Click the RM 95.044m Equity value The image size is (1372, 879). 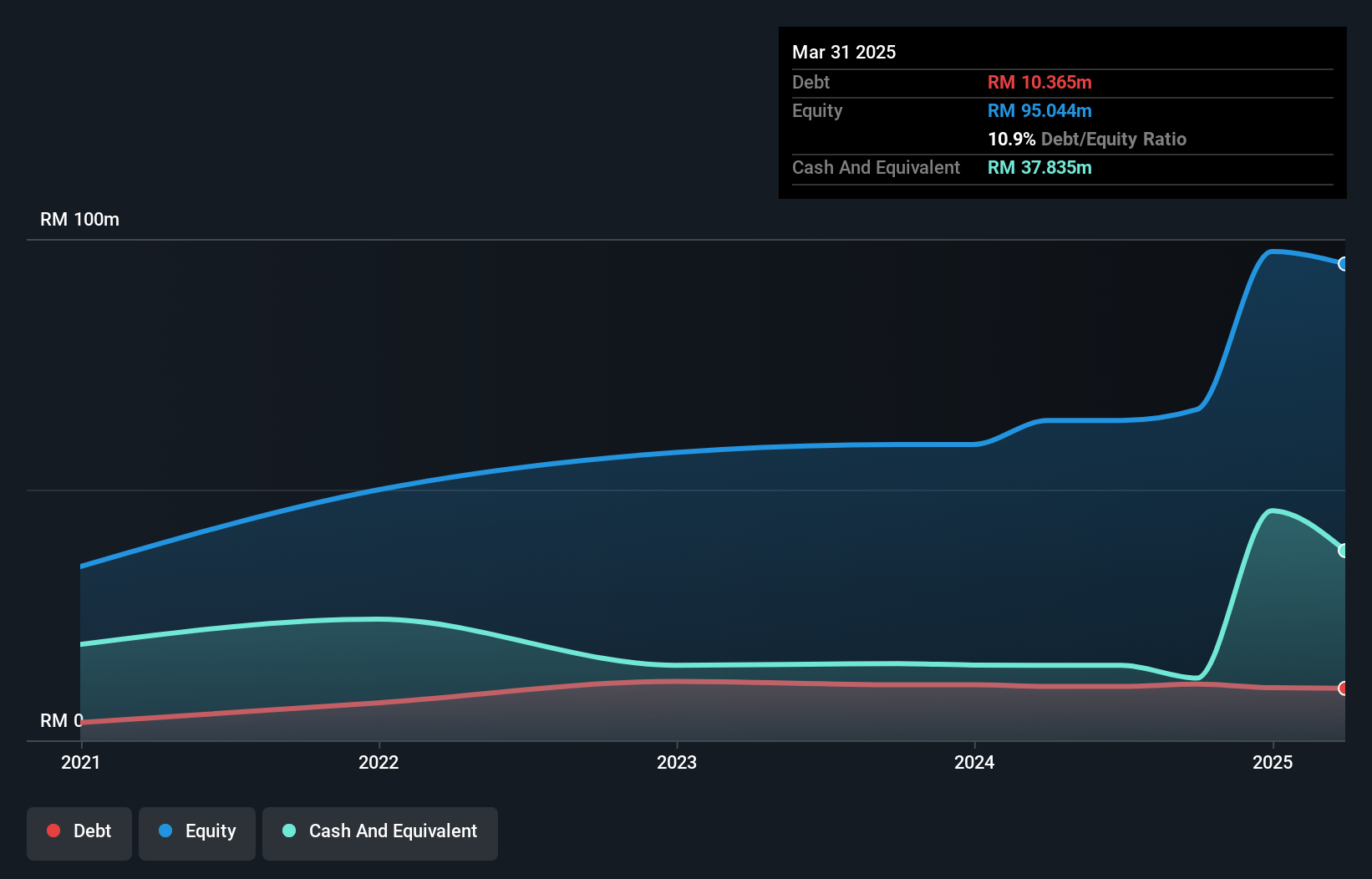pos(1039,110)
